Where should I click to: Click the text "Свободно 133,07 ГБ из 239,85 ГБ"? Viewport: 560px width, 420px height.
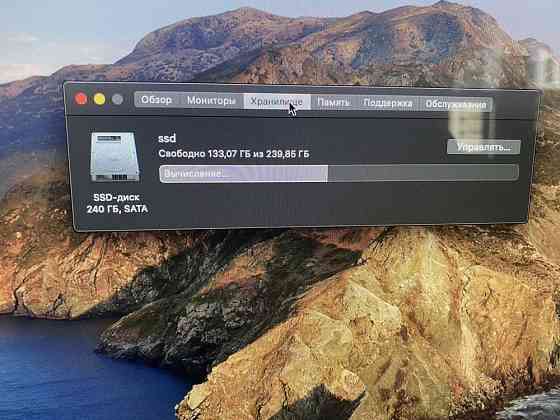click(x=234, y=154)
